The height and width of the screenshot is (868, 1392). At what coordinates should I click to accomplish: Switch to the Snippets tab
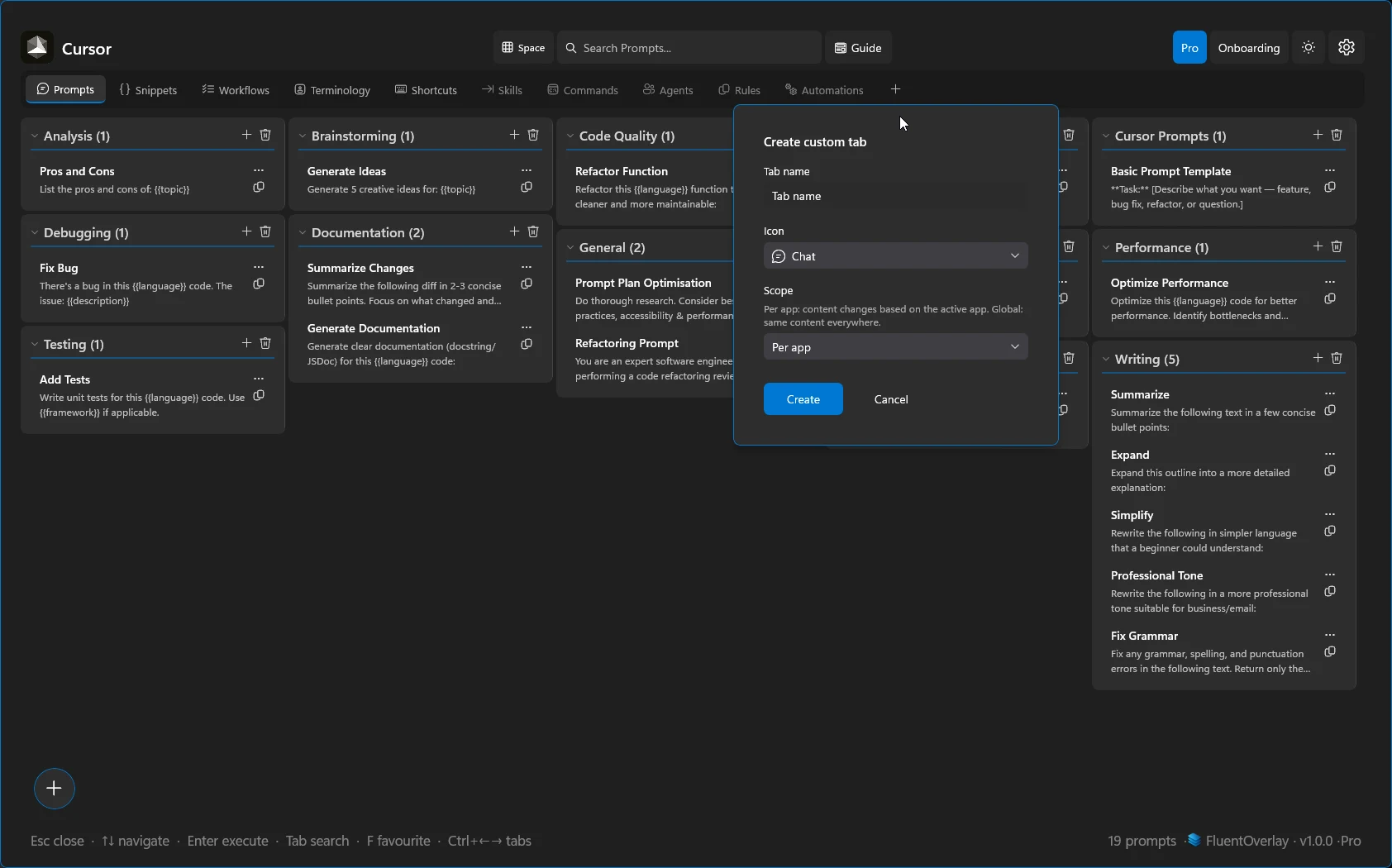pos(150,89)
